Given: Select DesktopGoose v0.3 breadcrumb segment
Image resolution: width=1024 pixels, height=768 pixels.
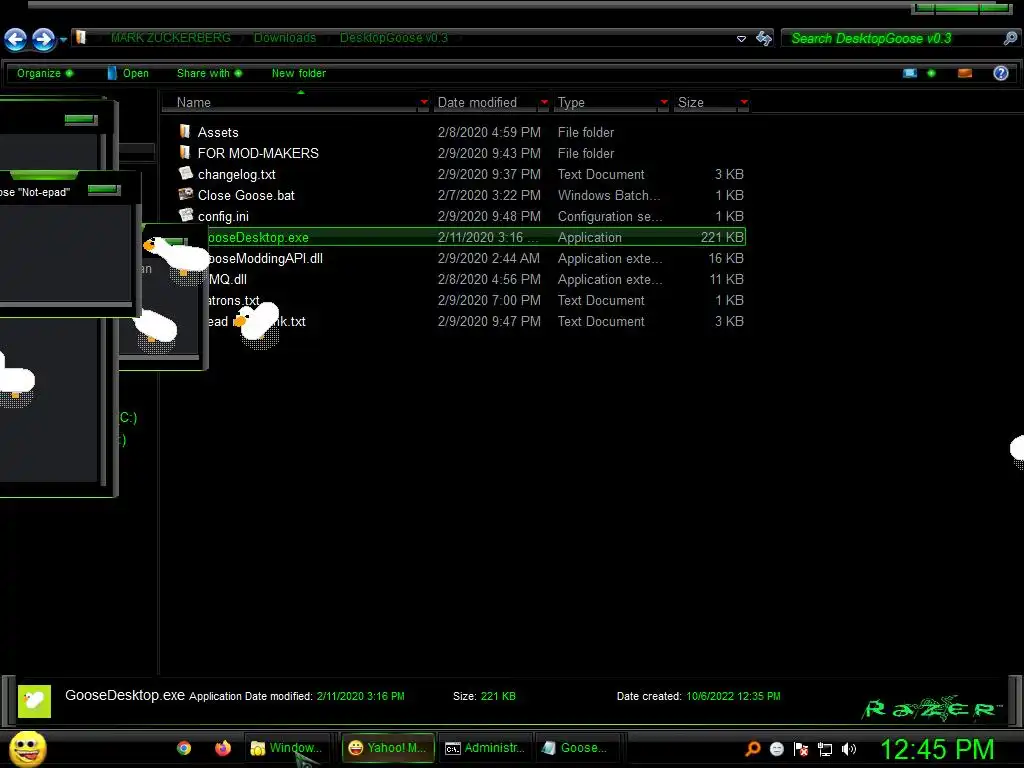Looking at the screenshot, I should pyautogui.click(x=394, y=38).
